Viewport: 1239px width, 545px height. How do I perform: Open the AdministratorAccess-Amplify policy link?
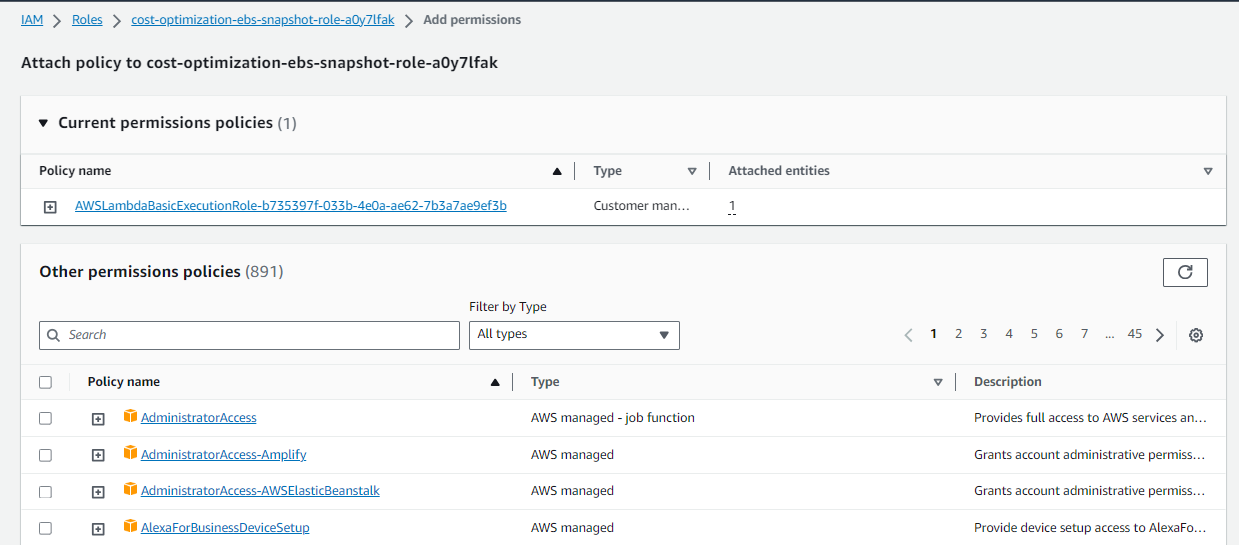[x=223, y=454]
